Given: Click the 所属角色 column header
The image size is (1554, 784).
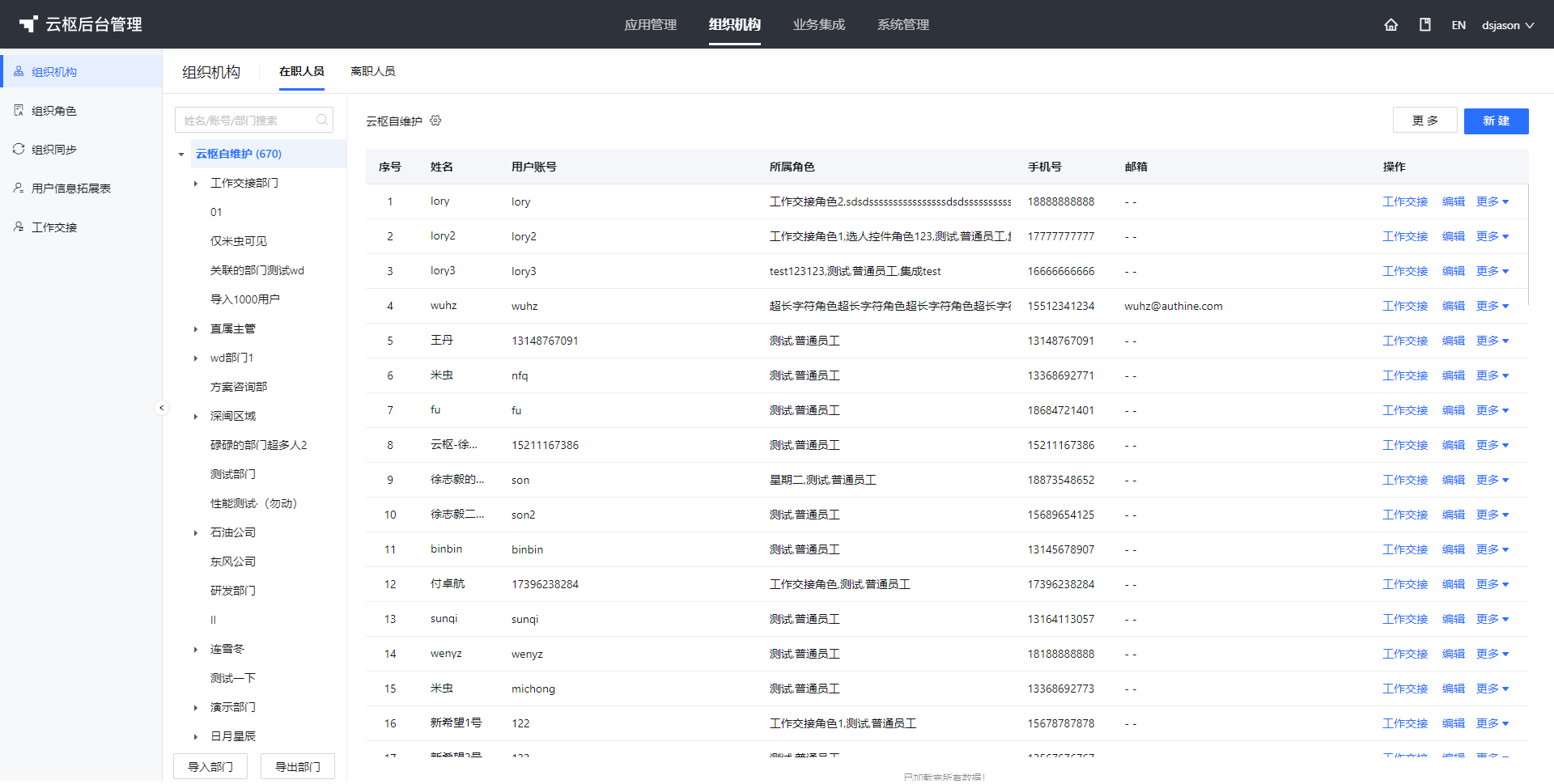Looking at the screenshot, I should (792, 167).
